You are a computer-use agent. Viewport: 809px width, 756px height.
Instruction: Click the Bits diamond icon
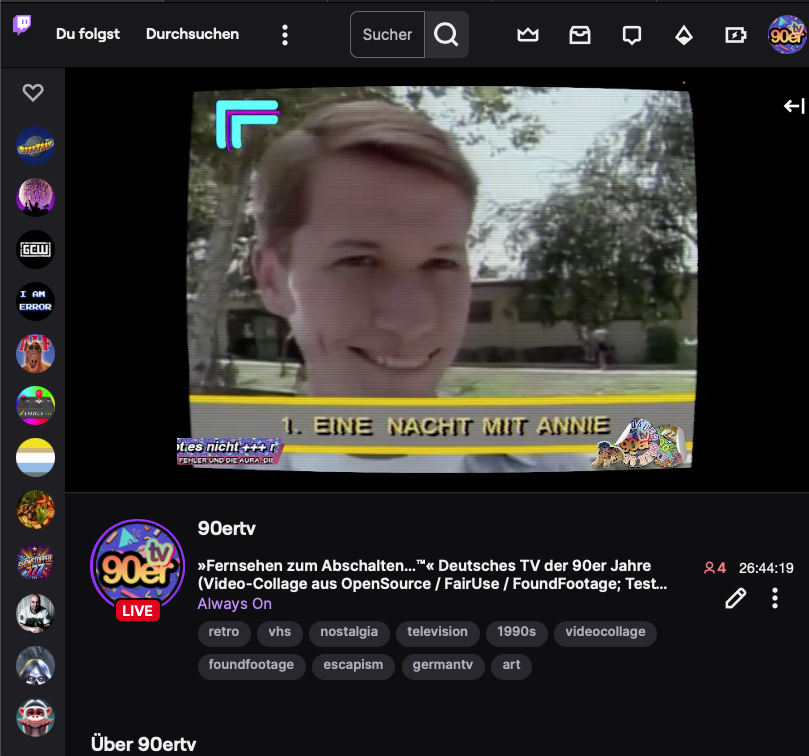(x=684, y=35)
